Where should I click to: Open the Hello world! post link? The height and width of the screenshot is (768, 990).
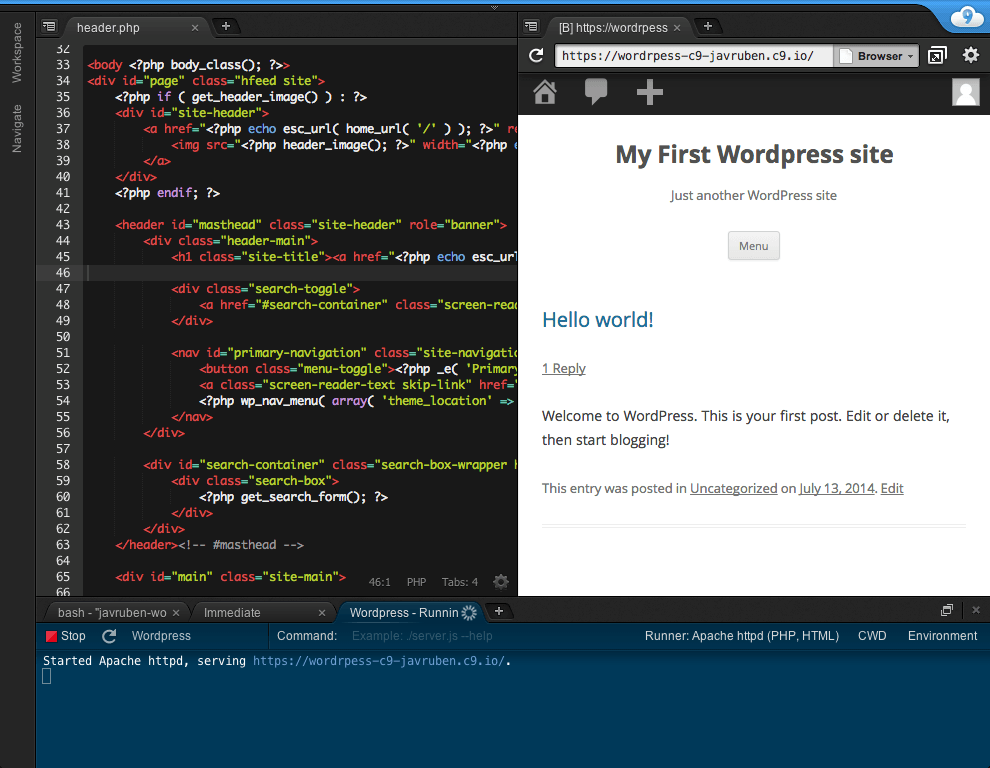point(597,320)
